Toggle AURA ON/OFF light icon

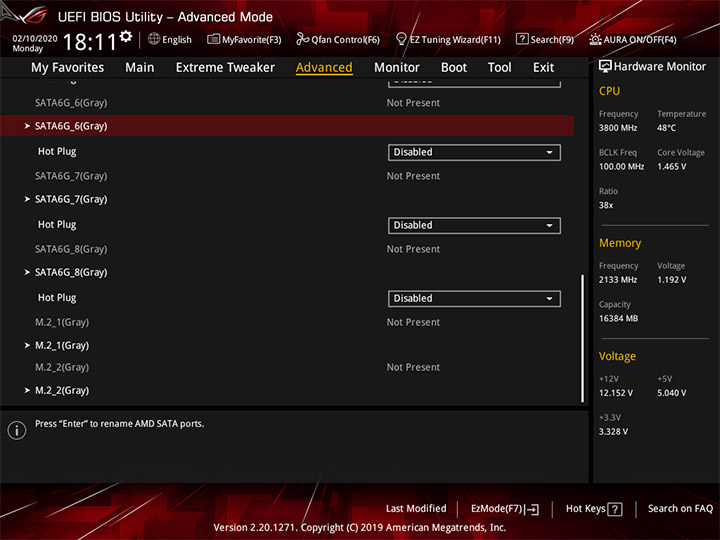(x=595, y=39)
